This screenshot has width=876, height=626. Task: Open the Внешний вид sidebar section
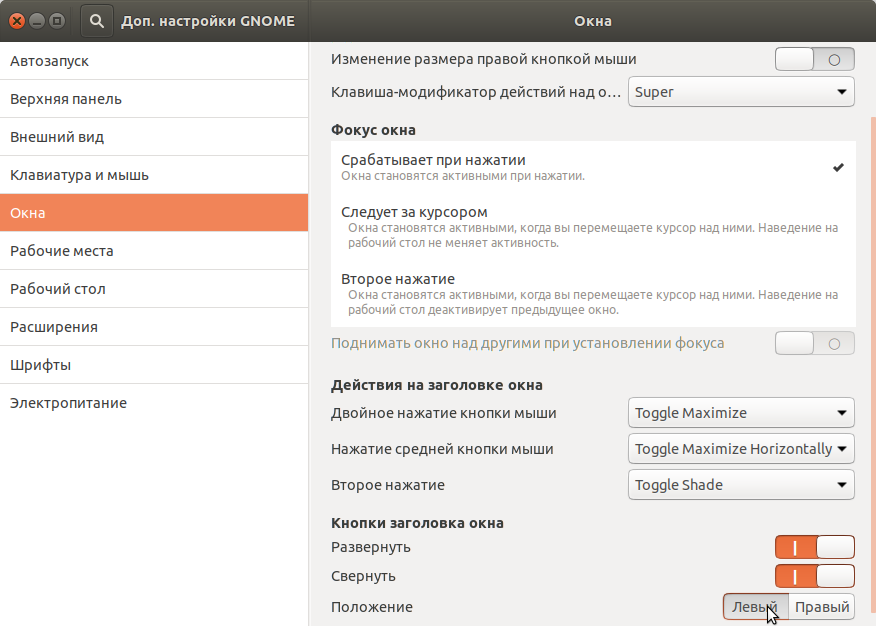154,137
